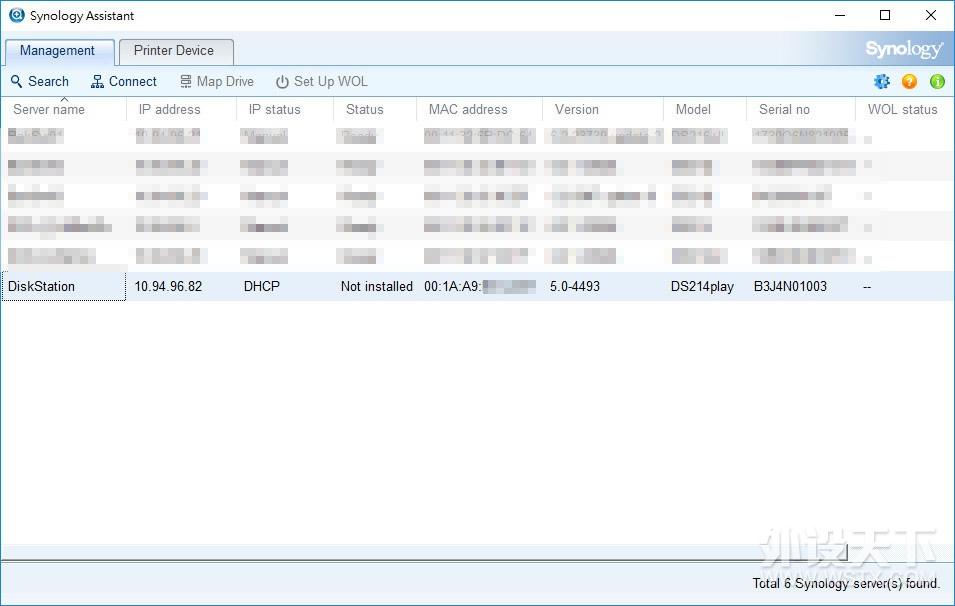Image resolution: width=955 pixels, height=606 pixels.
Task: Sort by the Server name column header
Action: [63, 110]
